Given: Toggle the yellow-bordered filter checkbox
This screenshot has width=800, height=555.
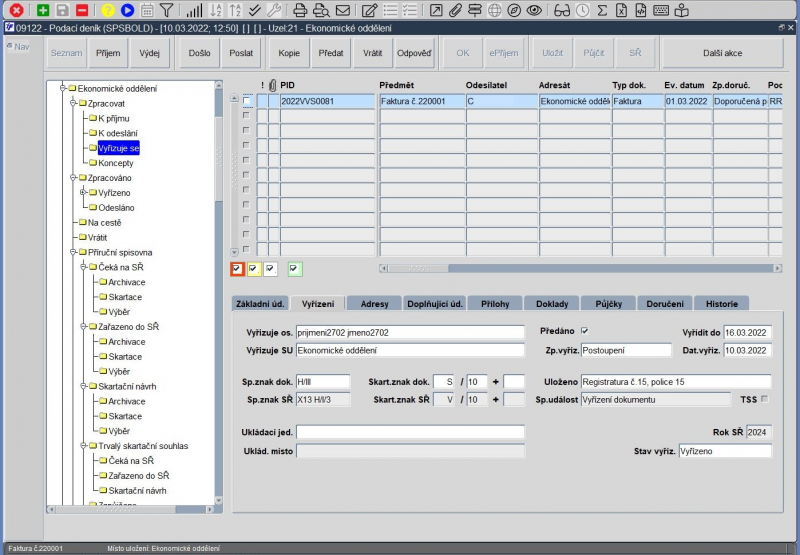Looking at the screenshot, I should click(x=254, y=269).
